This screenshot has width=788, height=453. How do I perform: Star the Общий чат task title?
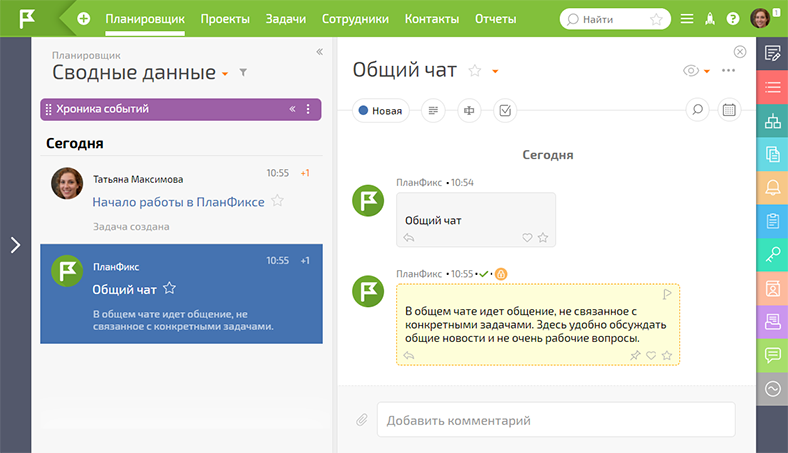click(474, 71)
